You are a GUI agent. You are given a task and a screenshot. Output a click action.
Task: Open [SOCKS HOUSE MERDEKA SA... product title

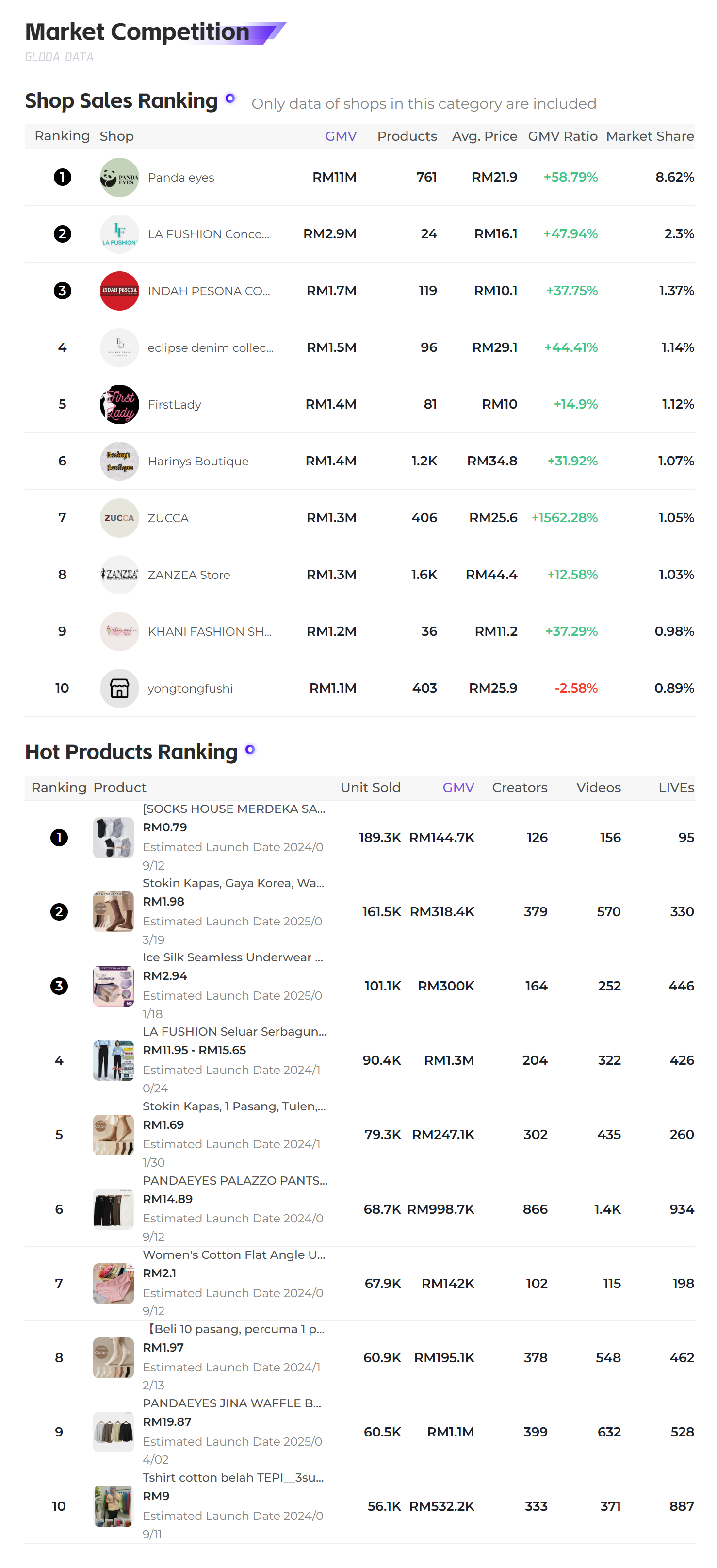234,809
